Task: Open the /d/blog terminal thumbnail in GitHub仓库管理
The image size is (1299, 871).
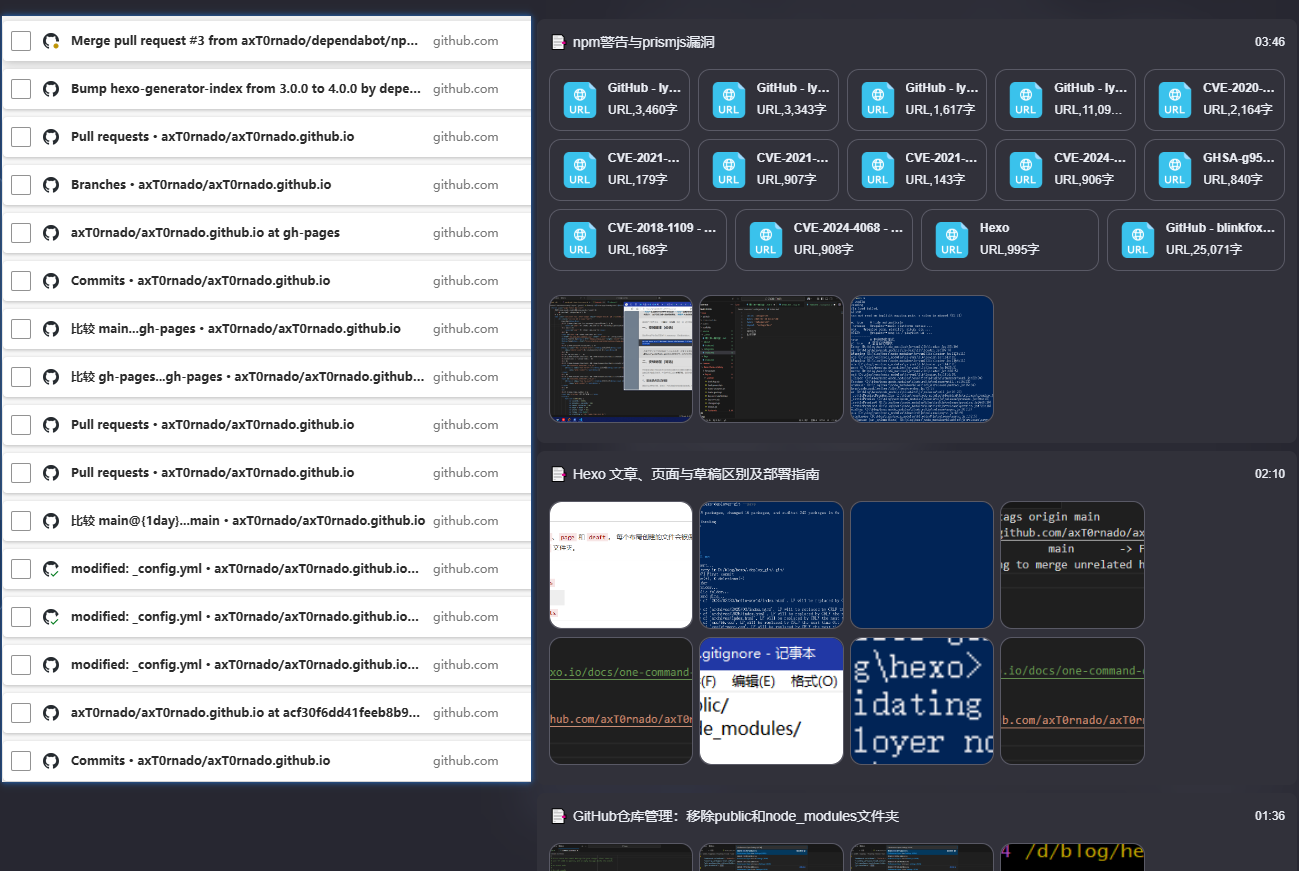Action: tap(1072, 857)
